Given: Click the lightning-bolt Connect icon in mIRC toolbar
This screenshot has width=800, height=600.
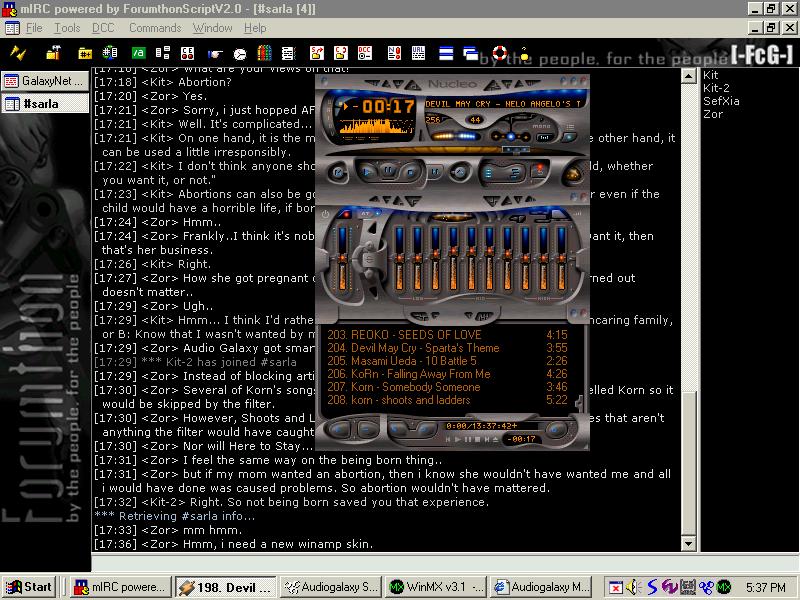Looking at the screenshot, I should tap(18, 53).
